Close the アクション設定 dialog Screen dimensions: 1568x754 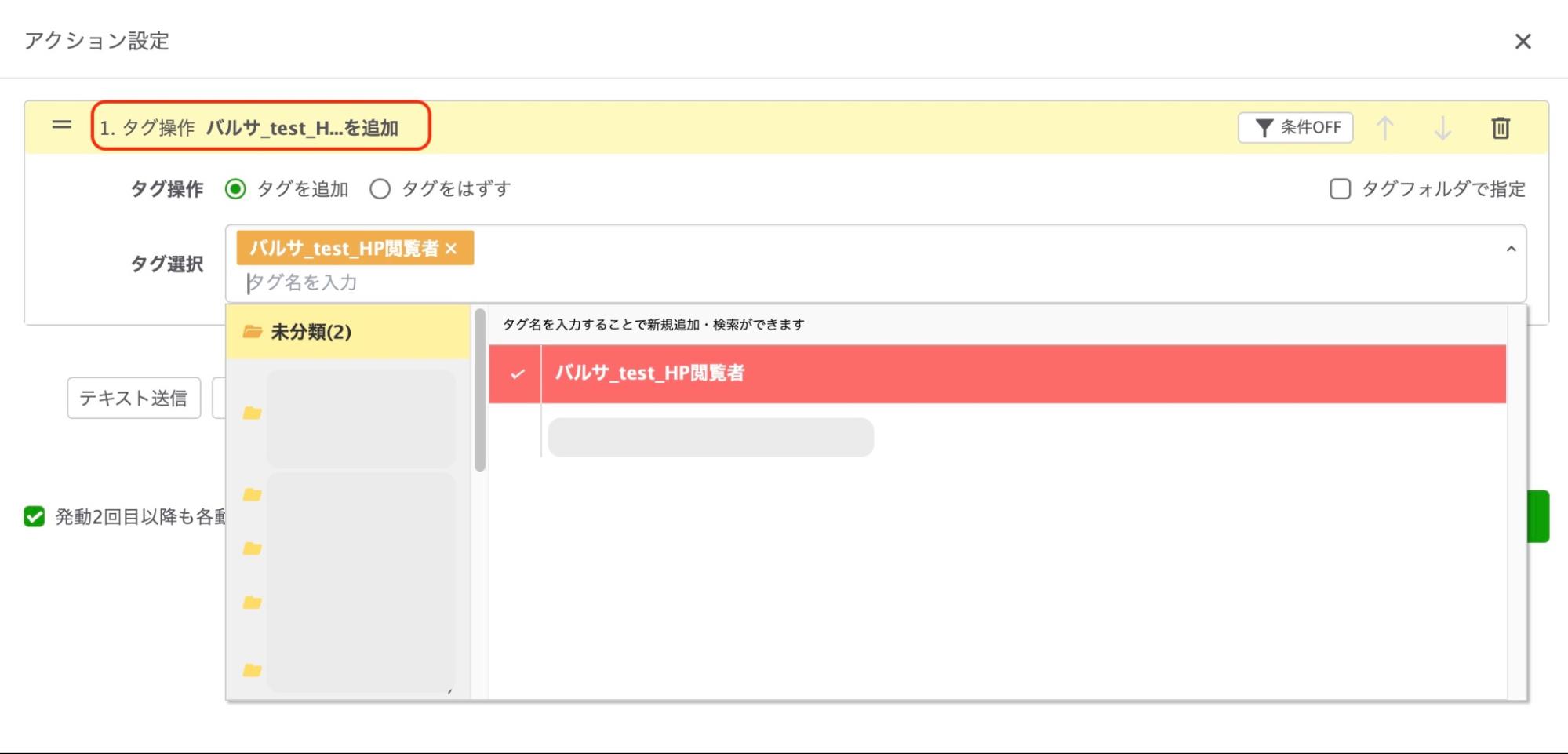pyautogui.click(x=1524, y=42)
